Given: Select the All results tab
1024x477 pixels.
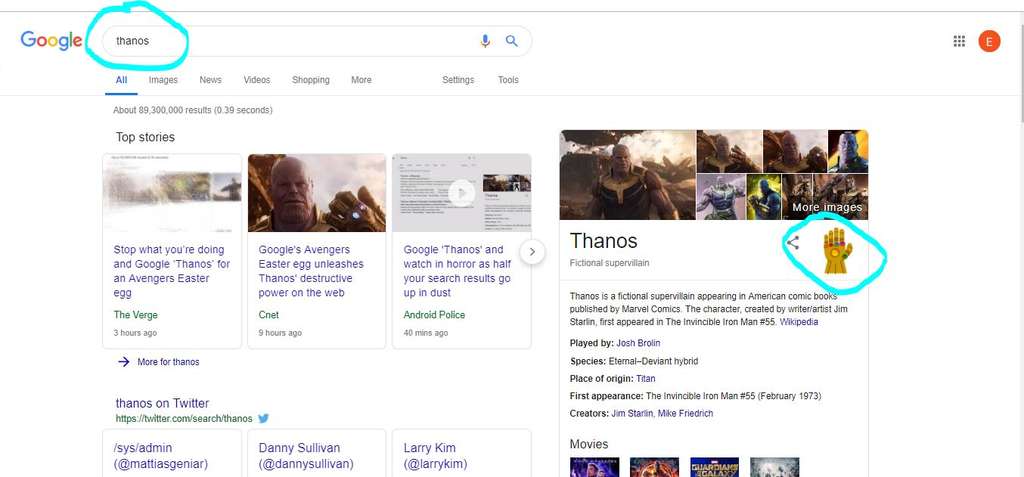Looking at the screenshot, I should [121, 80].
